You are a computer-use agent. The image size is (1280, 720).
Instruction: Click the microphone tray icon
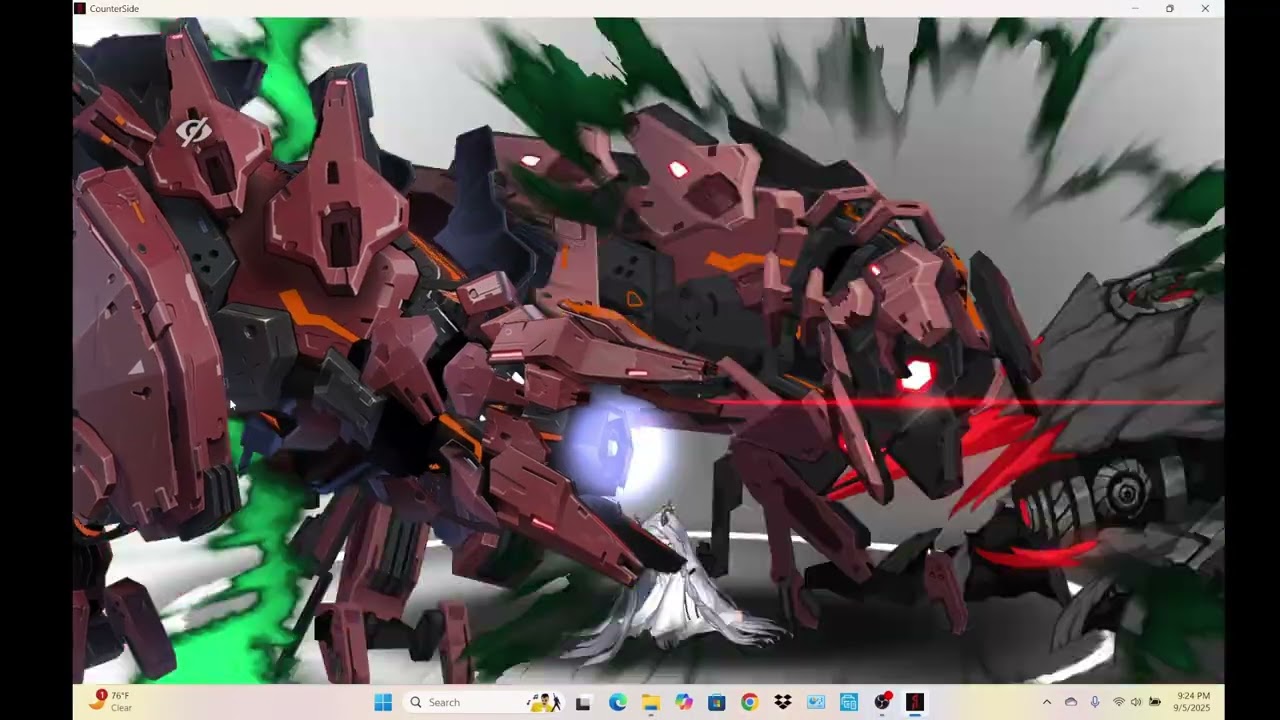point(1095,702)
